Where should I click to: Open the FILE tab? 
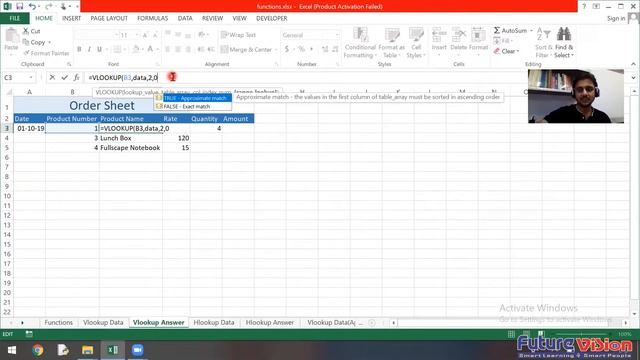click(x=15, y=18)
